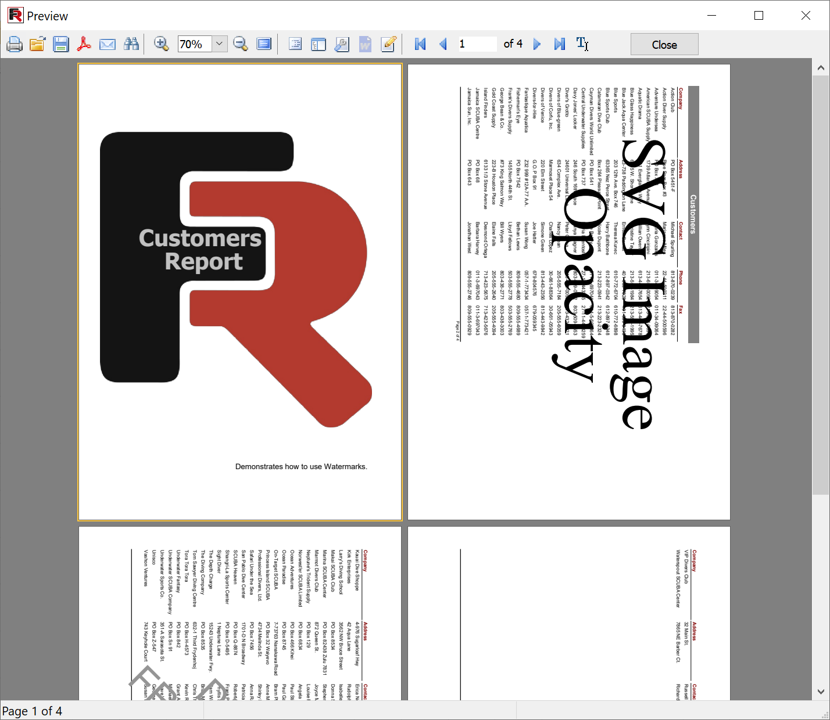Image resolution: width=830 pixels, height=720 pixels.
Task: Toggle the report outline panel
Action: coord(295,44)
